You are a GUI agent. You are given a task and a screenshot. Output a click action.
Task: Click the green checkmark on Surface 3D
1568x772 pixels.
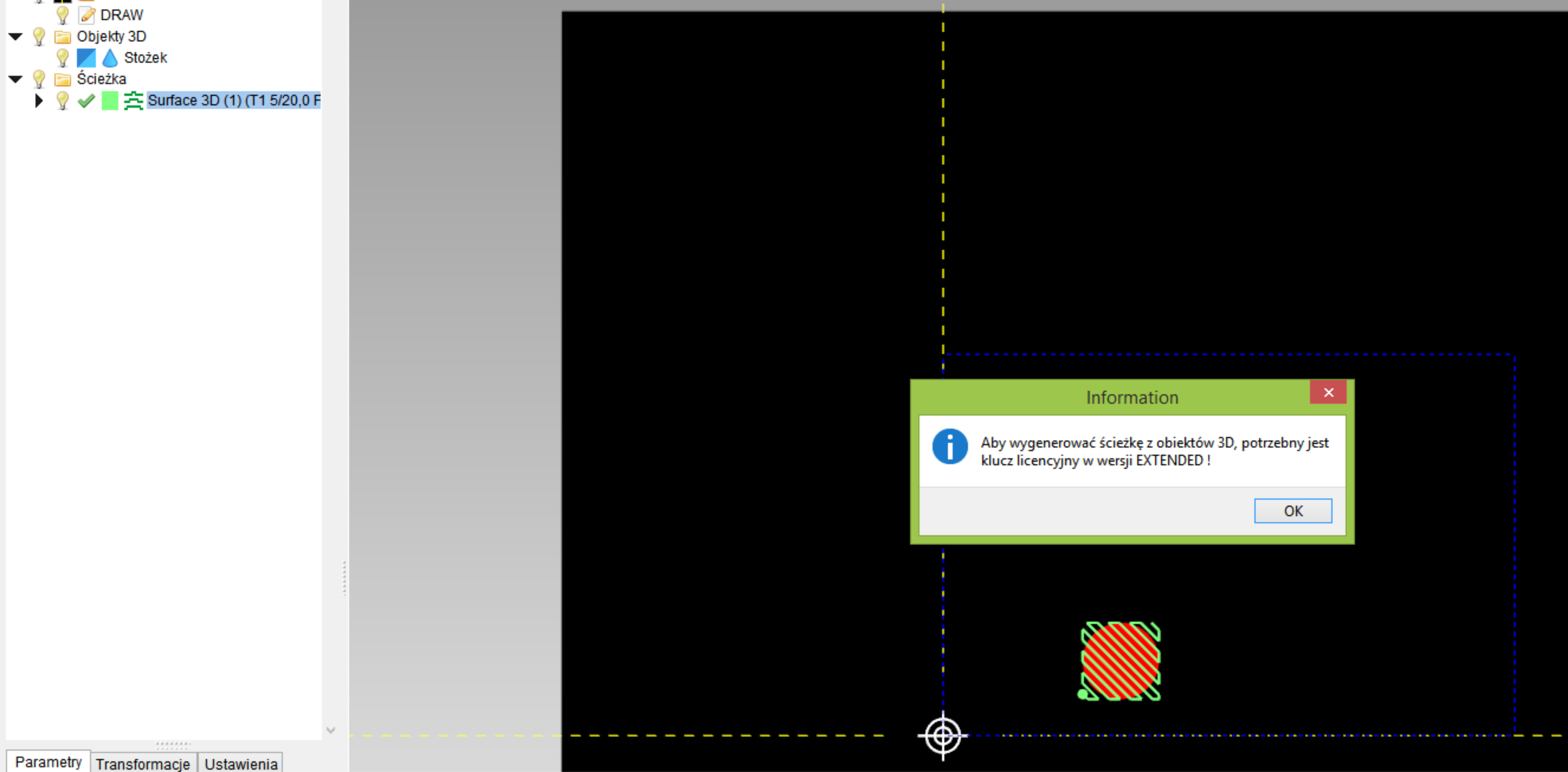point(86,101)
